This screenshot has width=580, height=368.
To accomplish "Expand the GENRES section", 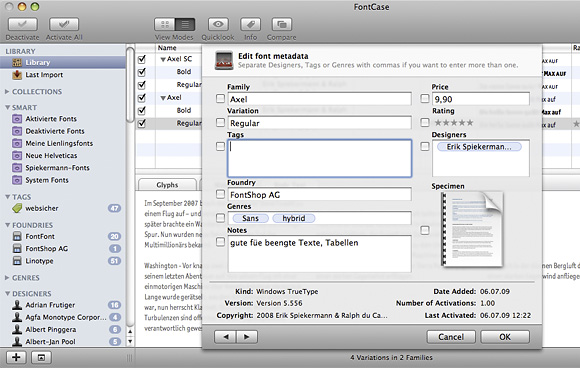I will (x=7, y=277).
